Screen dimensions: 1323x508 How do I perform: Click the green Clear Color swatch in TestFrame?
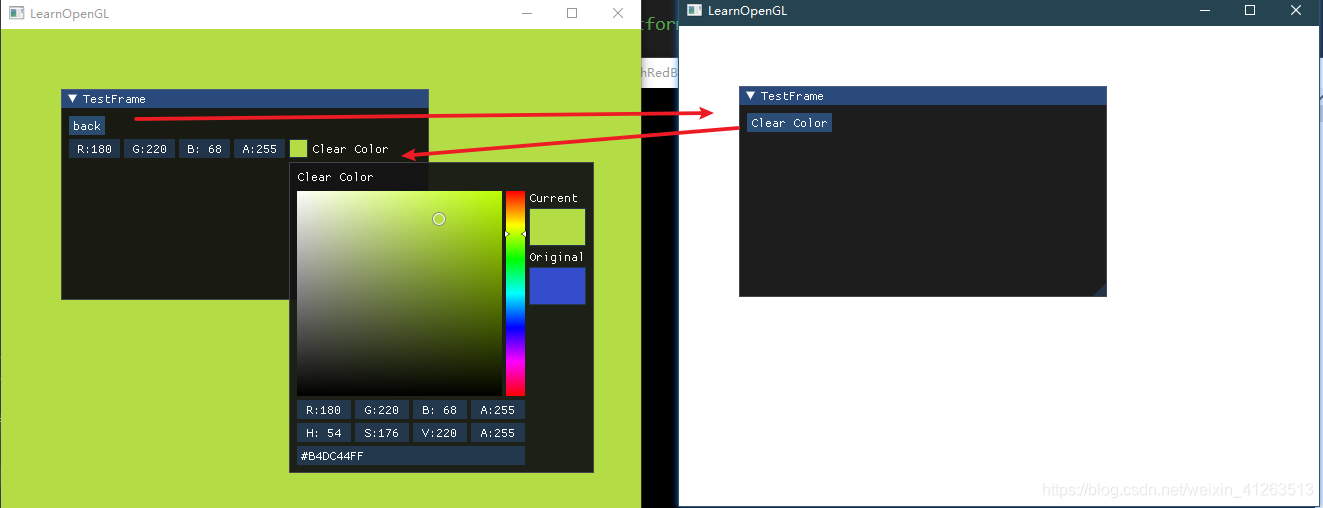[x=298, y=149]
